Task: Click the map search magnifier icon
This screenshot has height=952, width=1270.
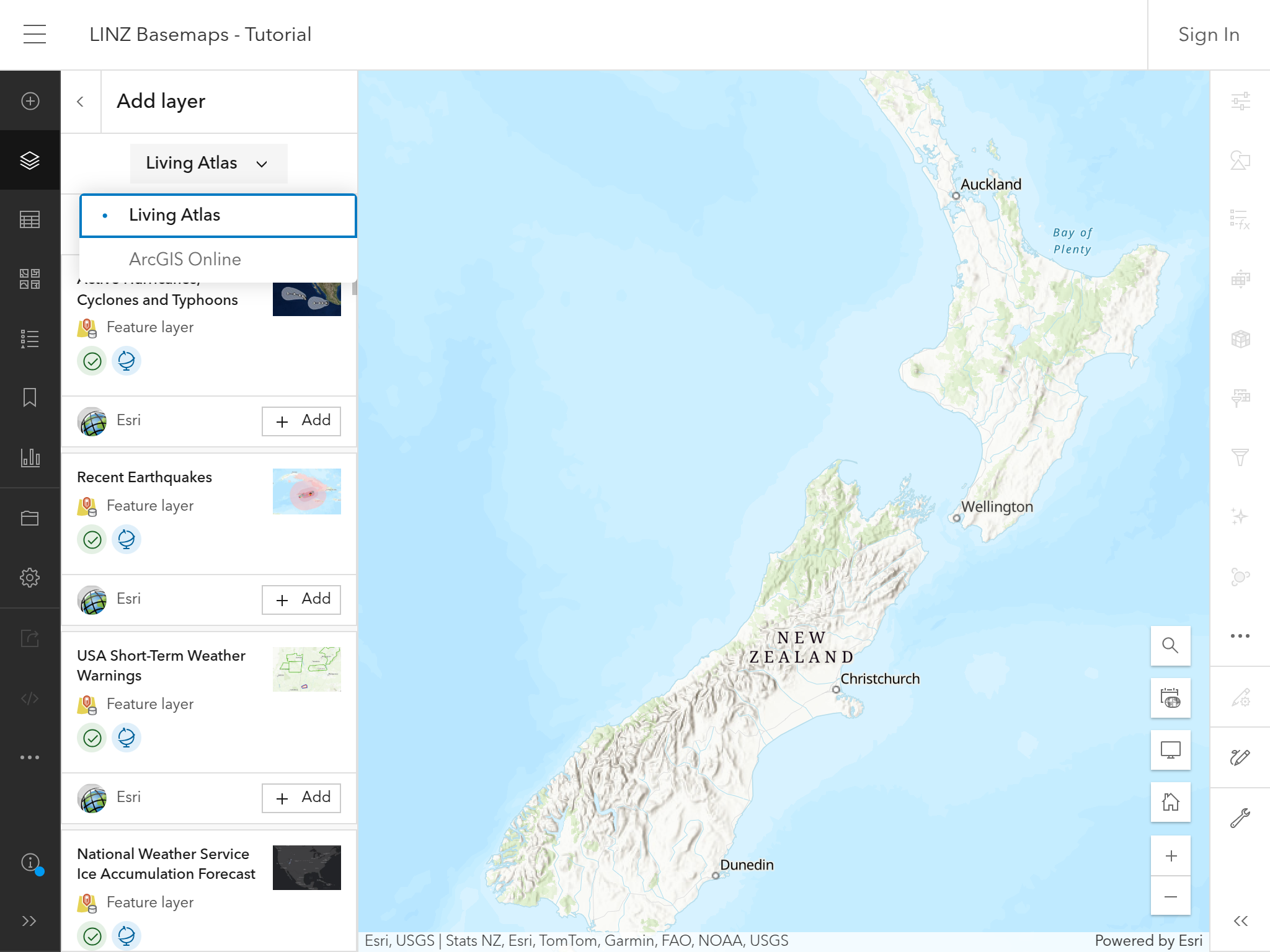Action: [x=1170, y=646]
